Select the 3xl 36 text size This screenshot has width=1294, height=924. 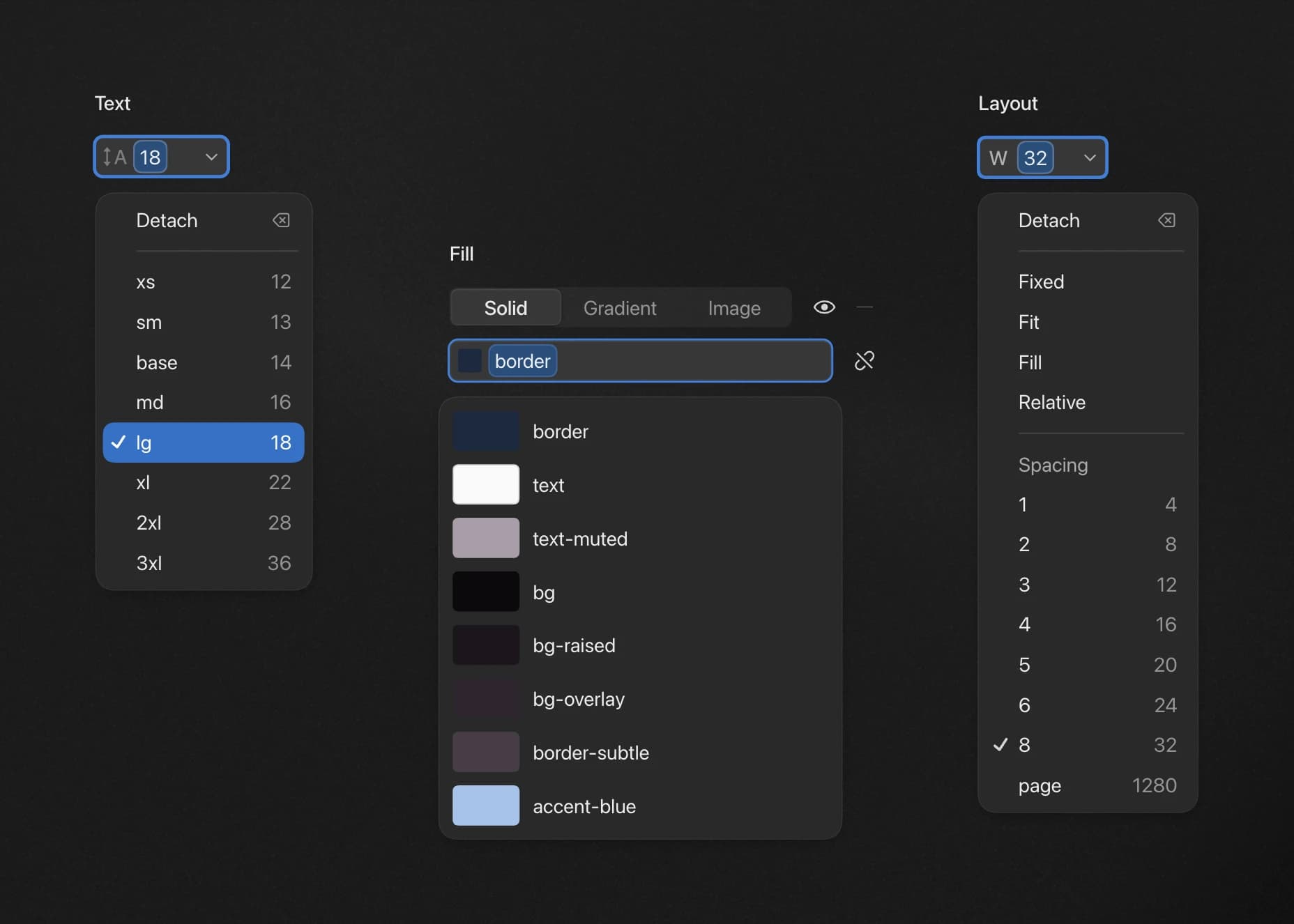tap(204, 563)
